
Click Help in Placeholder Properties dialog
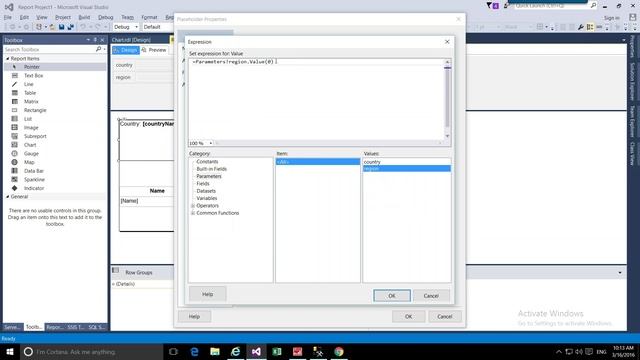194,316
